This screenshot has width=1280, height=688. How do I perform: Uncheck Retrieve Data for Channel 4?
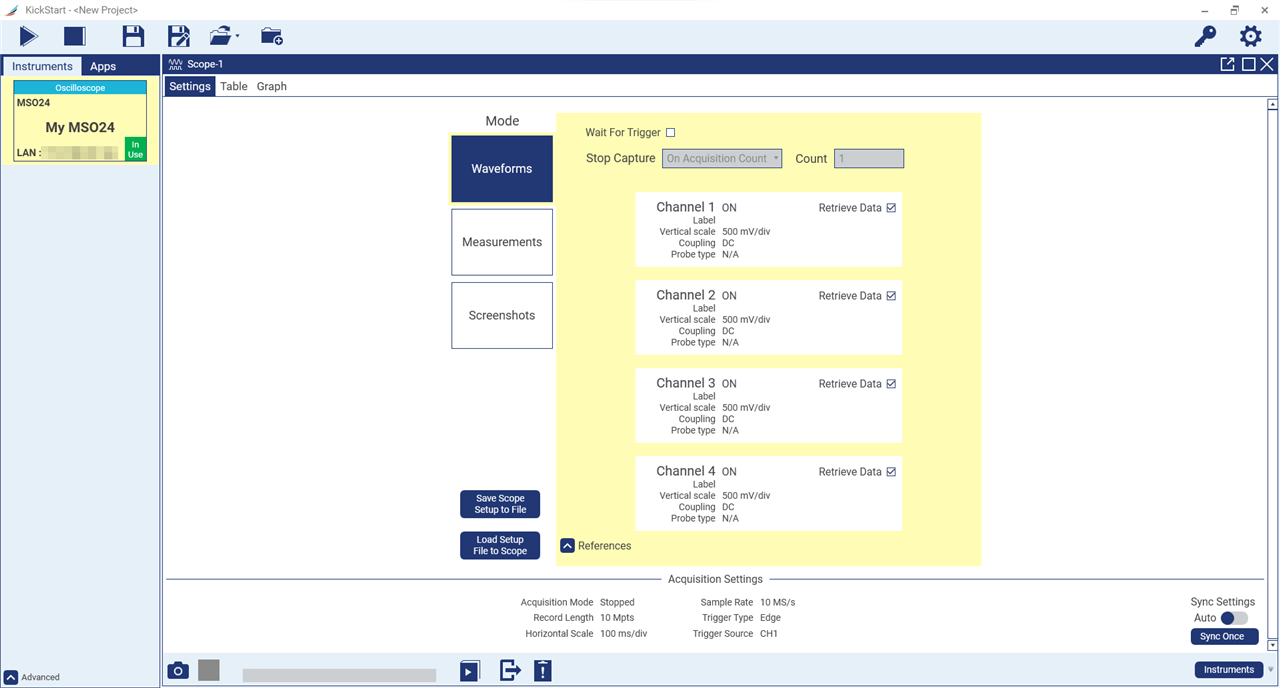(x=891, y=472)
